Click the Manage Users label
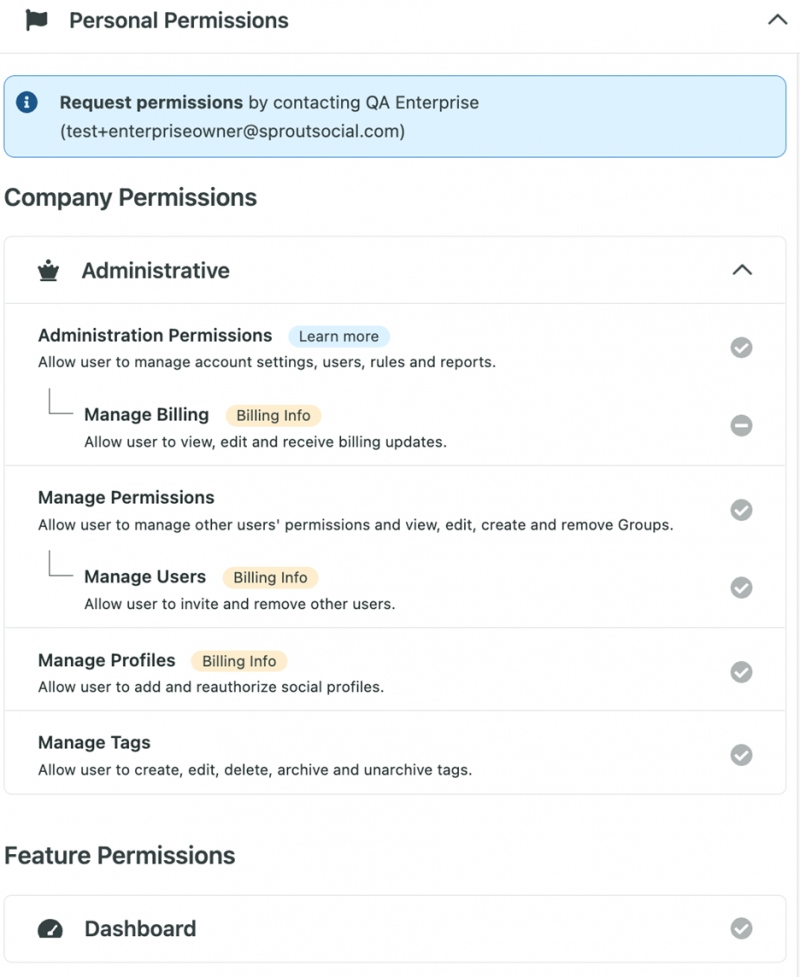 pos(145,577)
